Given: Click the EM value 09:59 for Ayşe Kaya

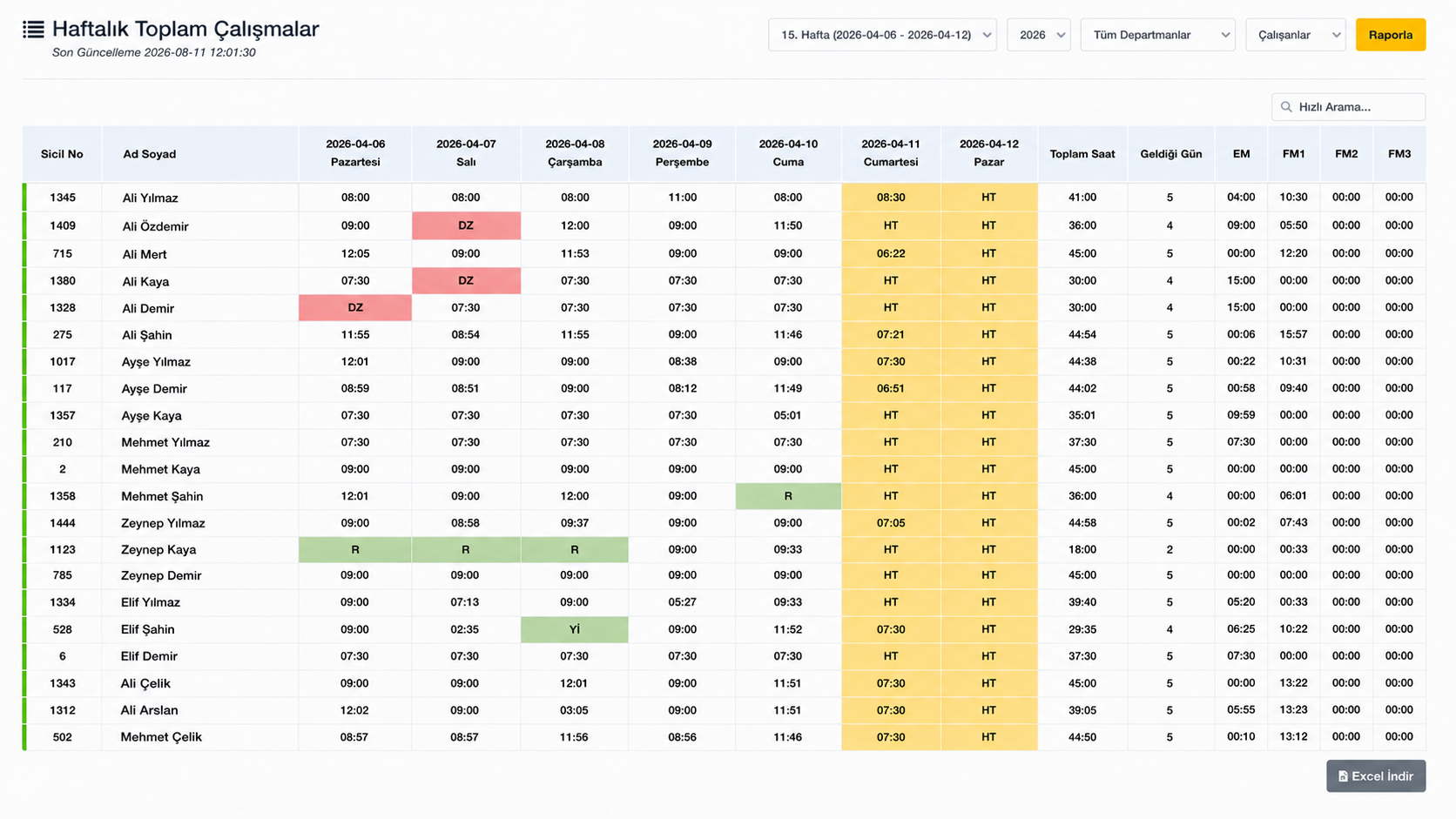Looking at the screenshot, I should pyautogui.click(x=1241, y=415).
